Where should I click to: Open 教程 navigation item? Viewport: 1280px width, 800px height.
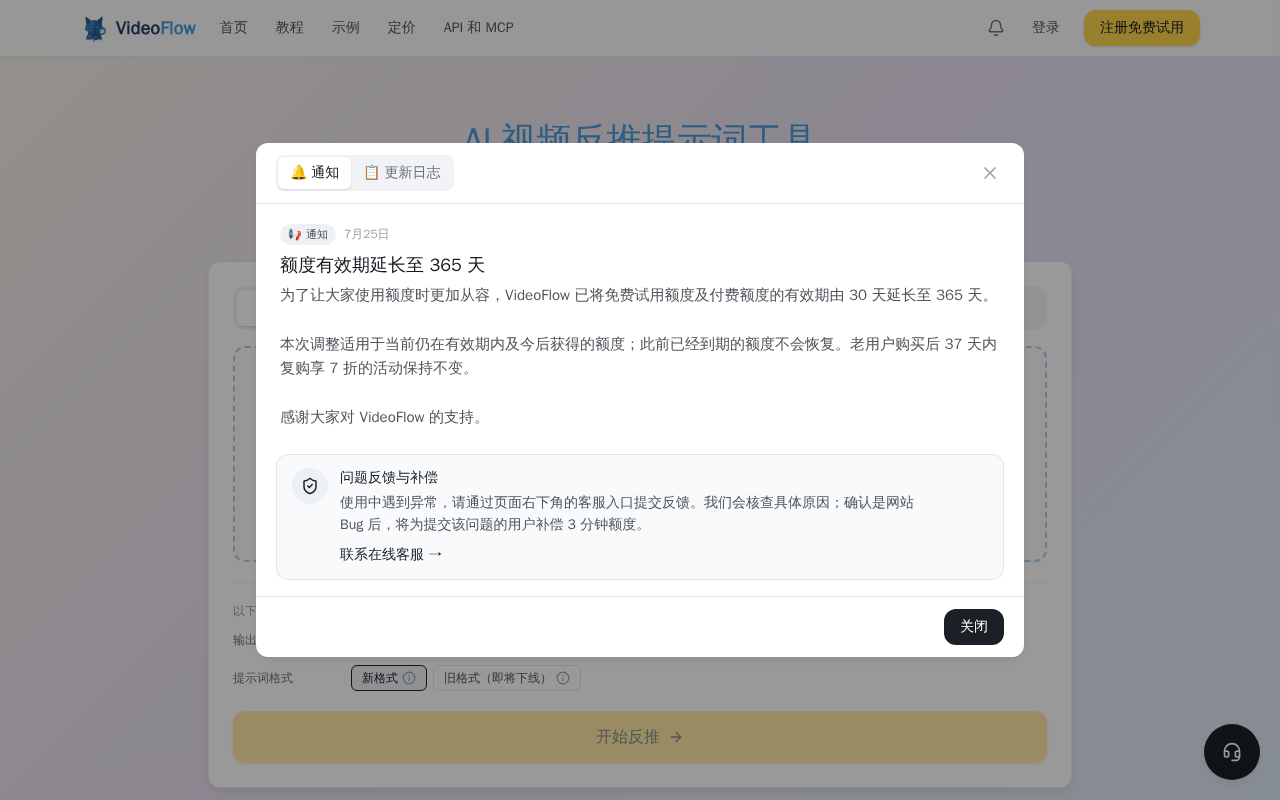click(290, 28)
